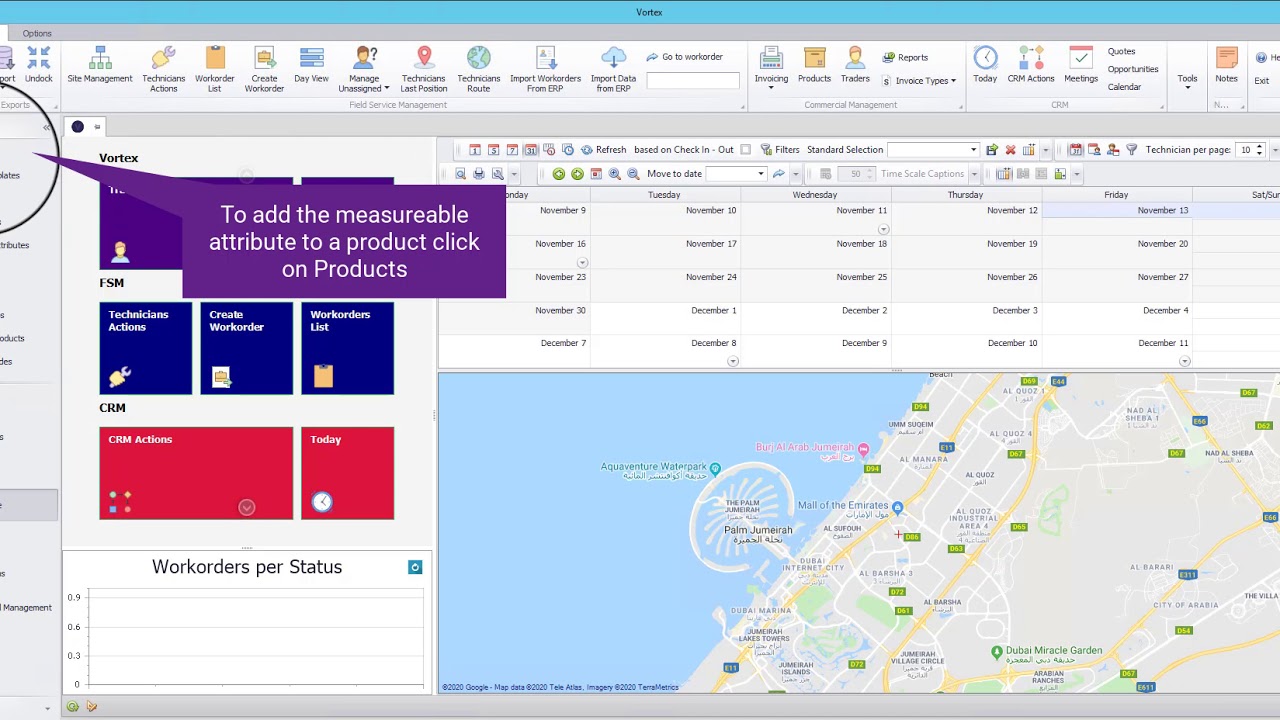The height and width of the screenshot is (720, 1280).
Task: Open CRM Actions in the ribbon
Action: pyautogui.click(x=1031, y=67)
